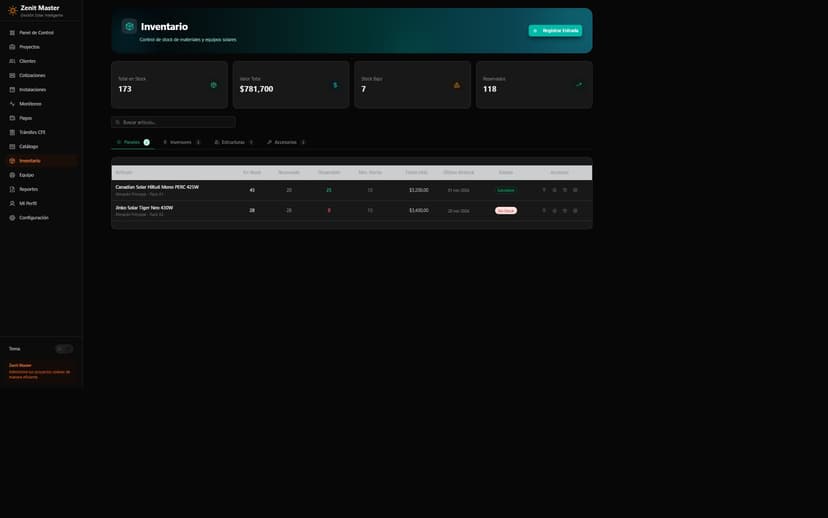Click the Configuración gear icon

[12, 217]
